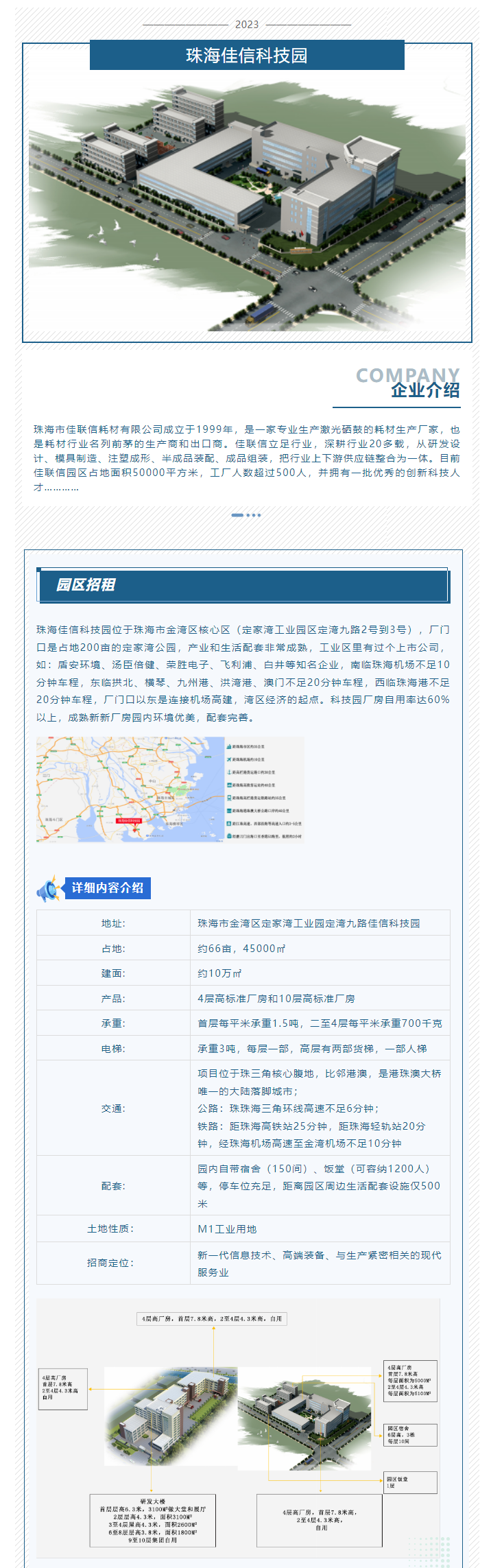
Task: Click the value M1工业用地
Action: pos(227,1229)
